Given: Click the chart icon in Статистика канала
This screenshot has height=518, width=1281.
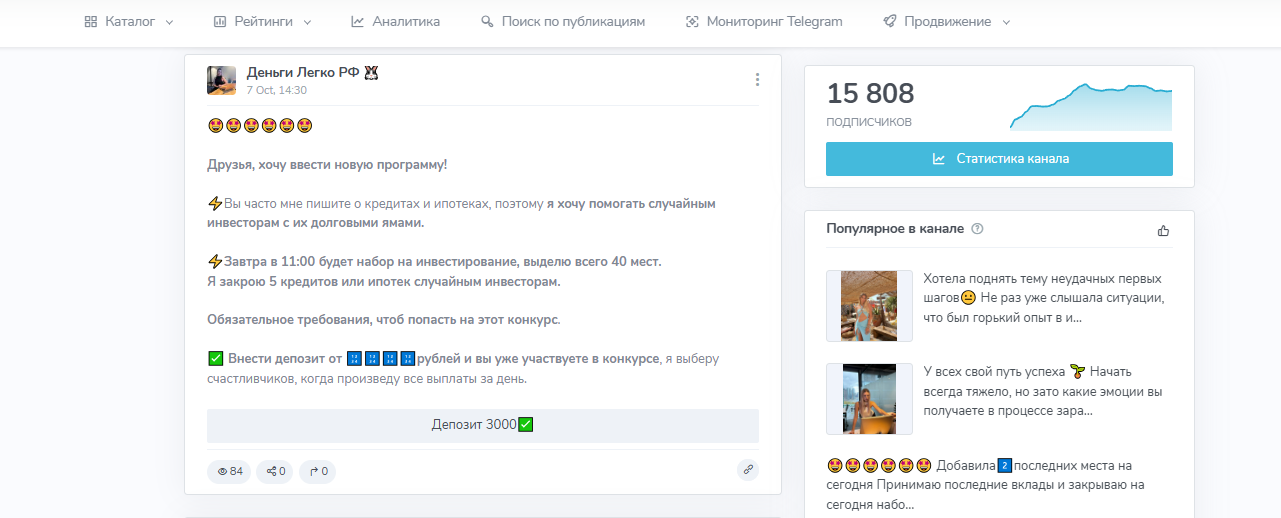Looking at the screenshot, I should pos(939,159).
